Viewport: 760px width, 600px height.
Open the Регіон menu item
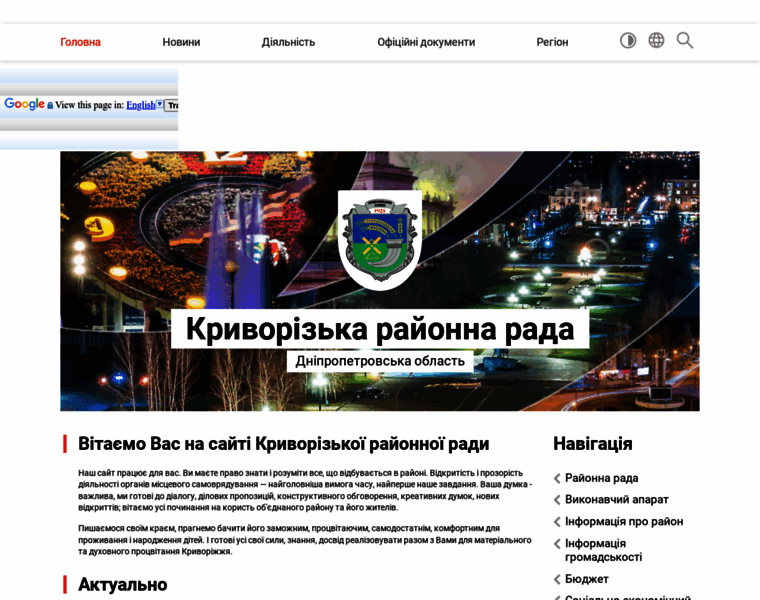552,42
